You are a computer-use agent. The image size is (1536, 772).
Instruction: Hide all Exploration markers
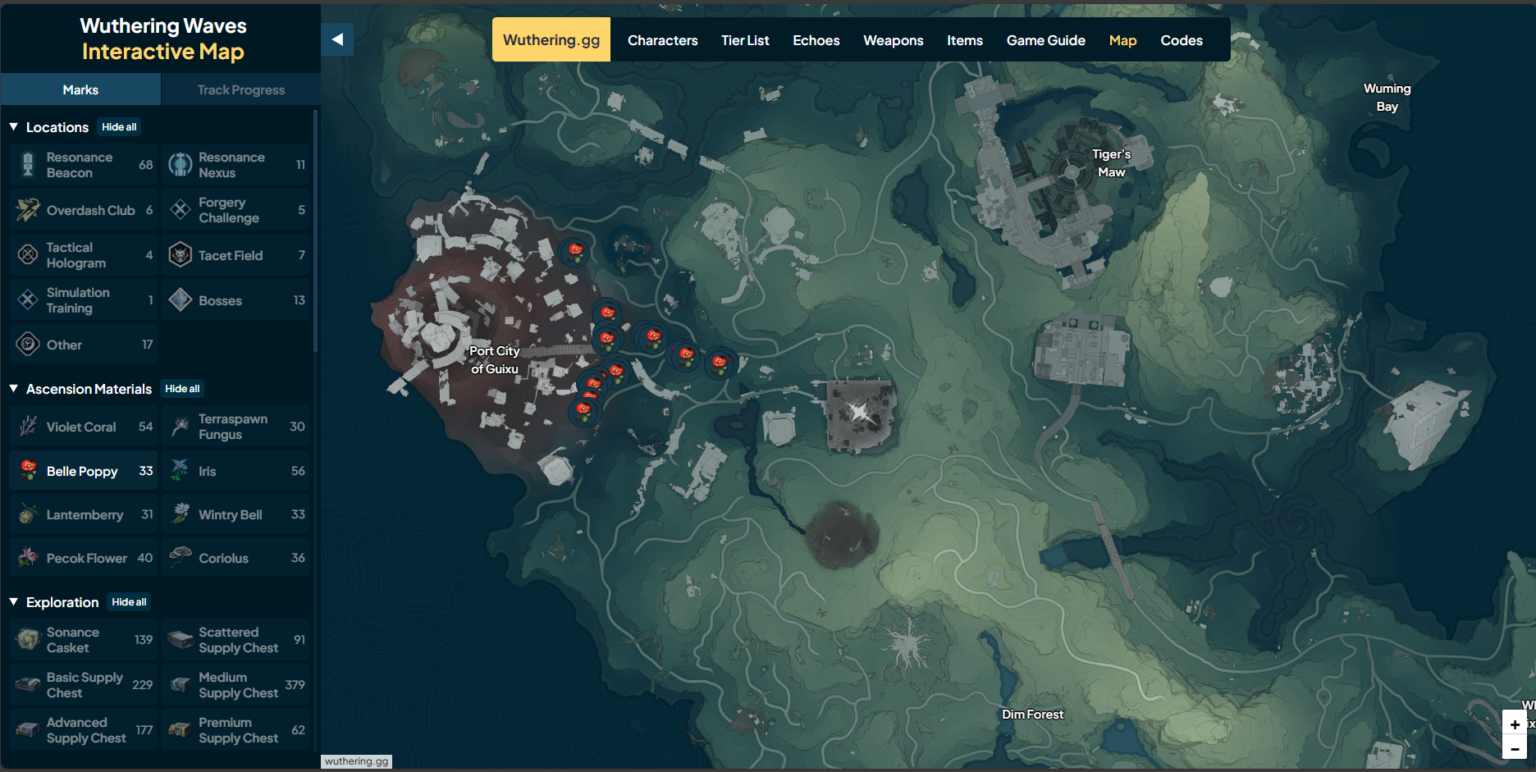click(129, 602)
